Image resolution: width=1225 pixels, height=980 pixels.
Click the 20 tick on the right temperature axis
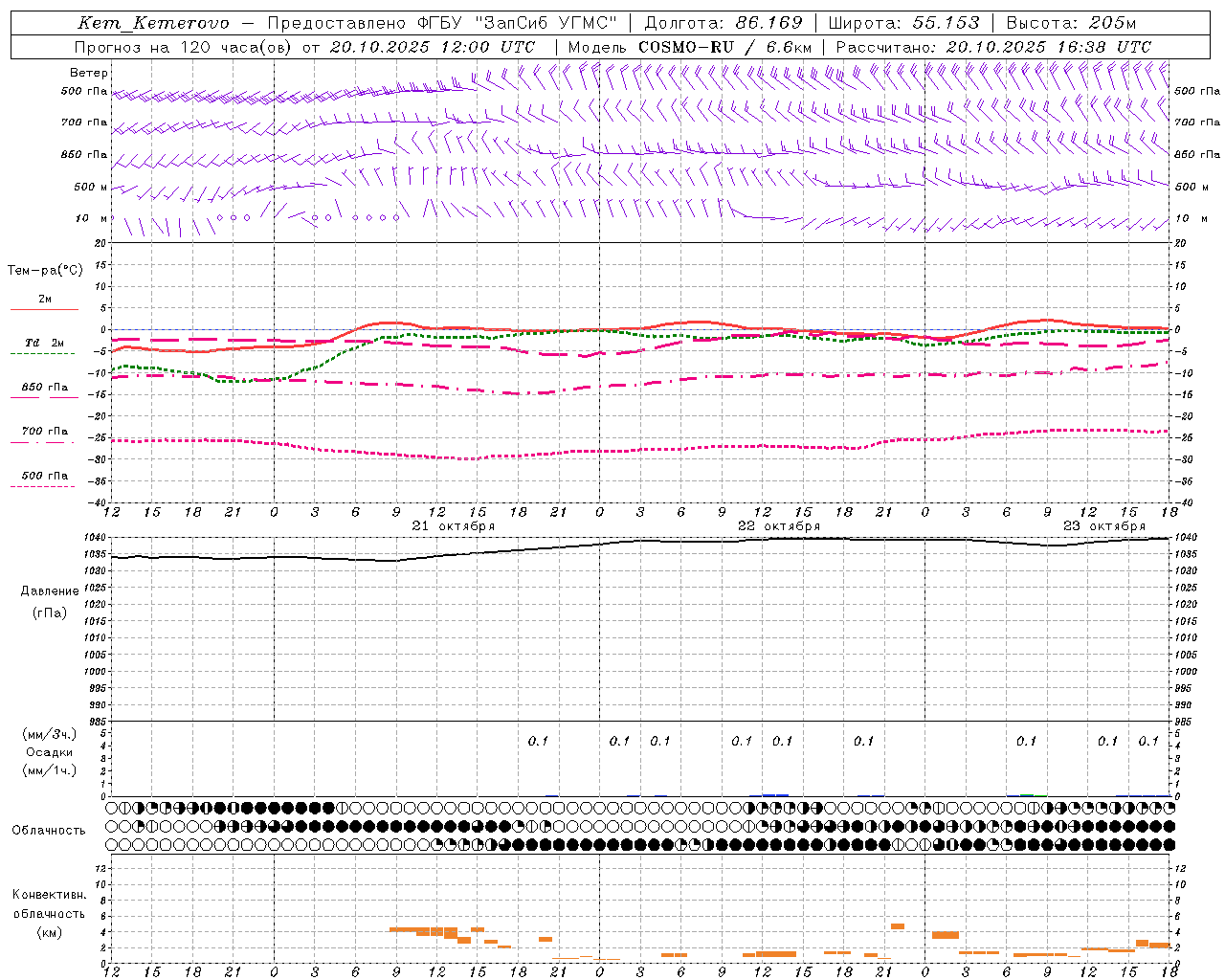tap(1181, 243)
